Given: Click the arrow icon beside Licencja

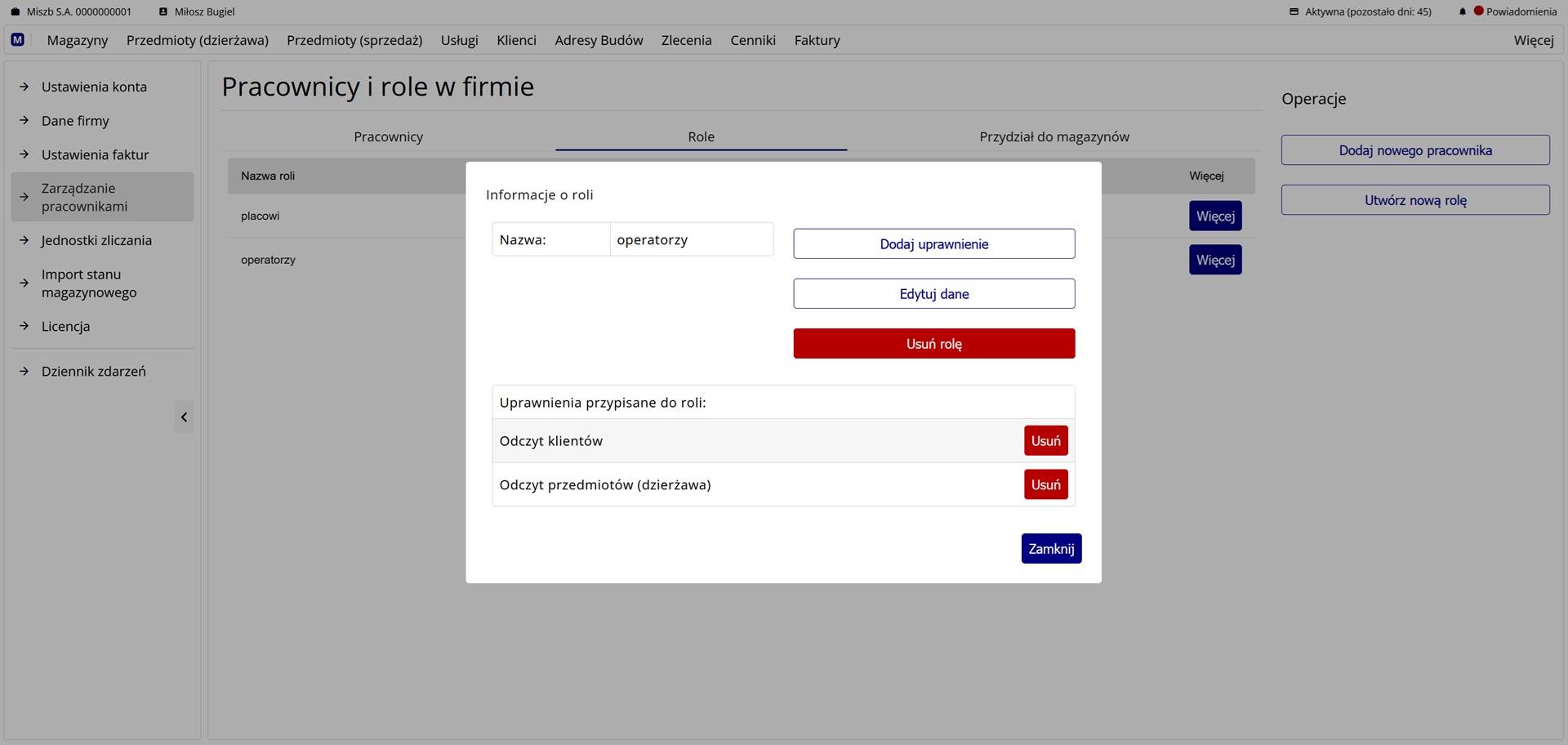Looking at the screenshot, I should tap(24, 326).
